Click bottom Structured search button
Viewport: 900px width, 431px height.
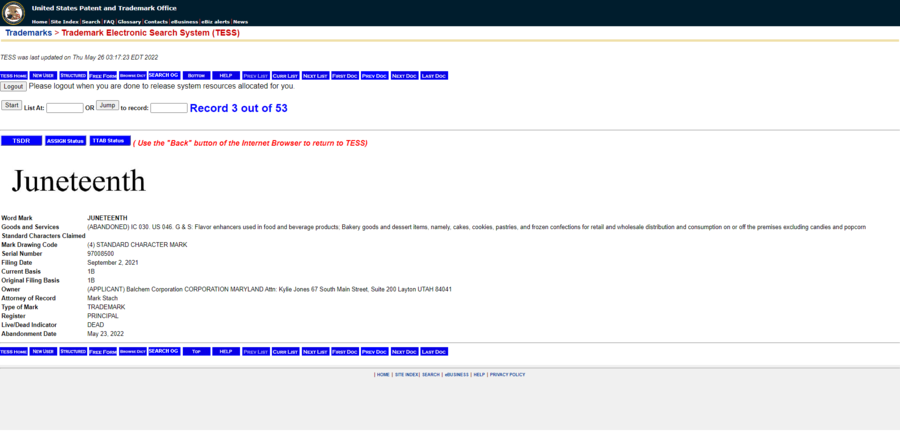point(73,352)
